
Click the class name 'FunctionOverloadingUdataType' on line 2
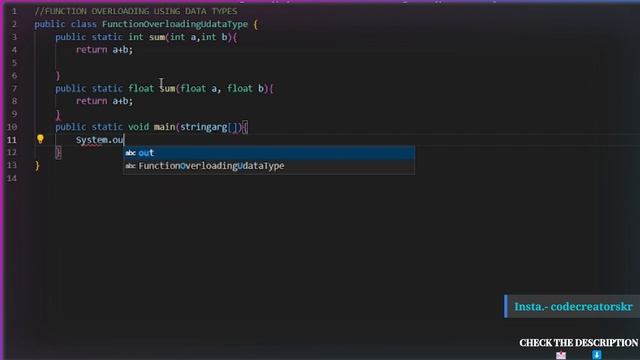point(175,24)
